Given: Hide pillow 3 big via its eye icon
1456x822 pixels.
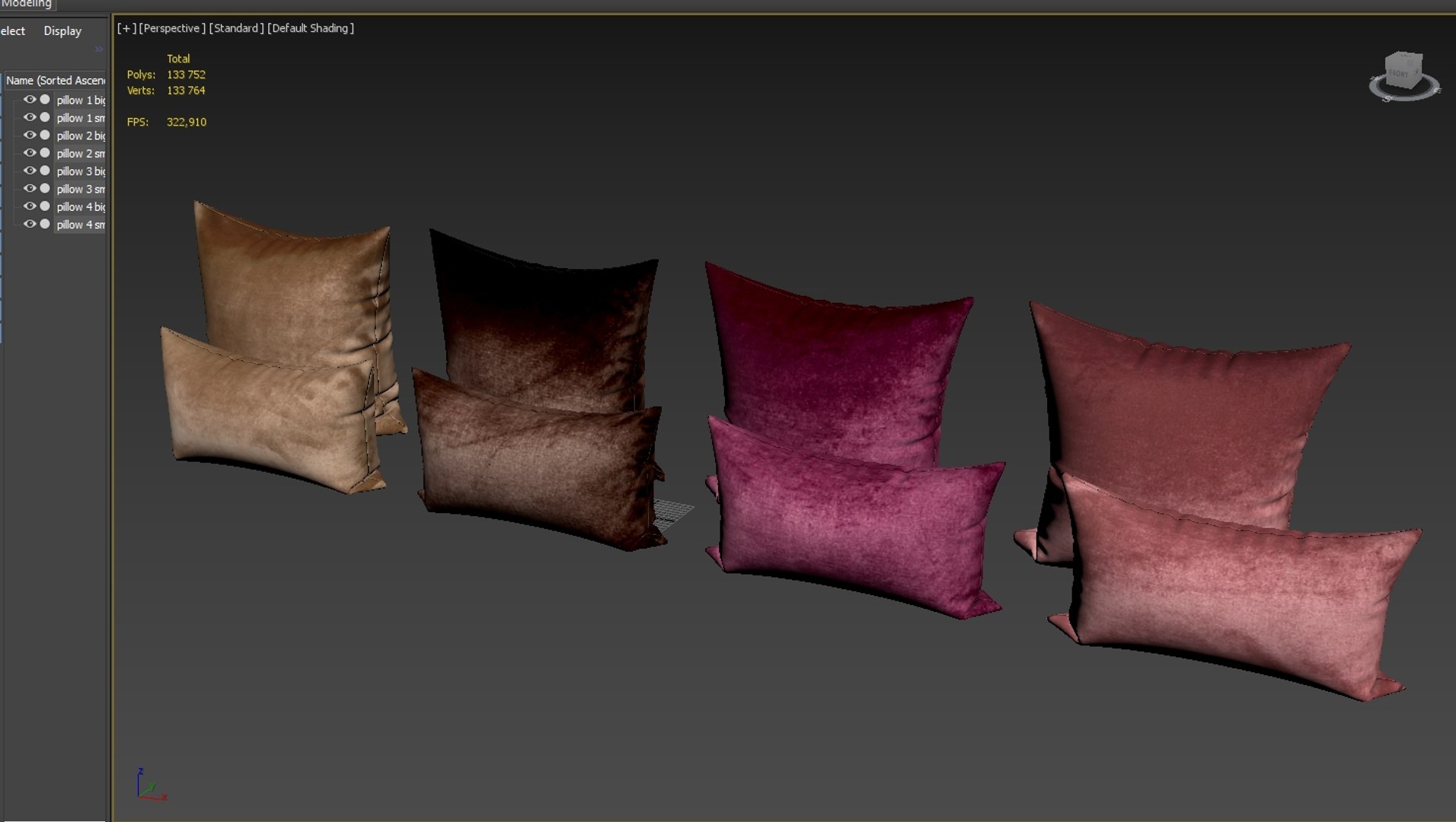Looking at the screenshot, I should click(30, 170).
